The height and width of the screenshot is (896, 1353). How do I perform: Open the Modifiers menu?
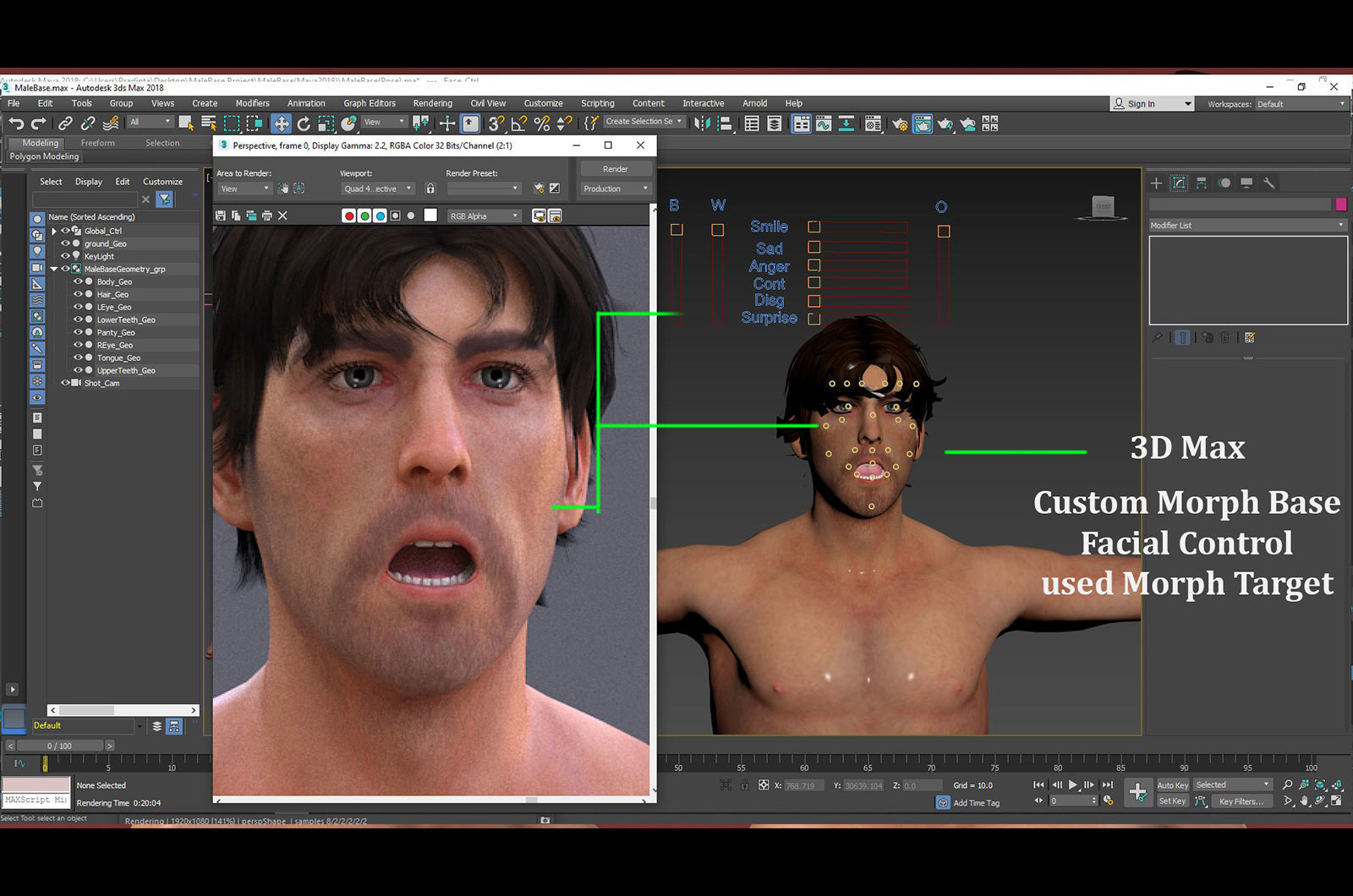point(252,103)
